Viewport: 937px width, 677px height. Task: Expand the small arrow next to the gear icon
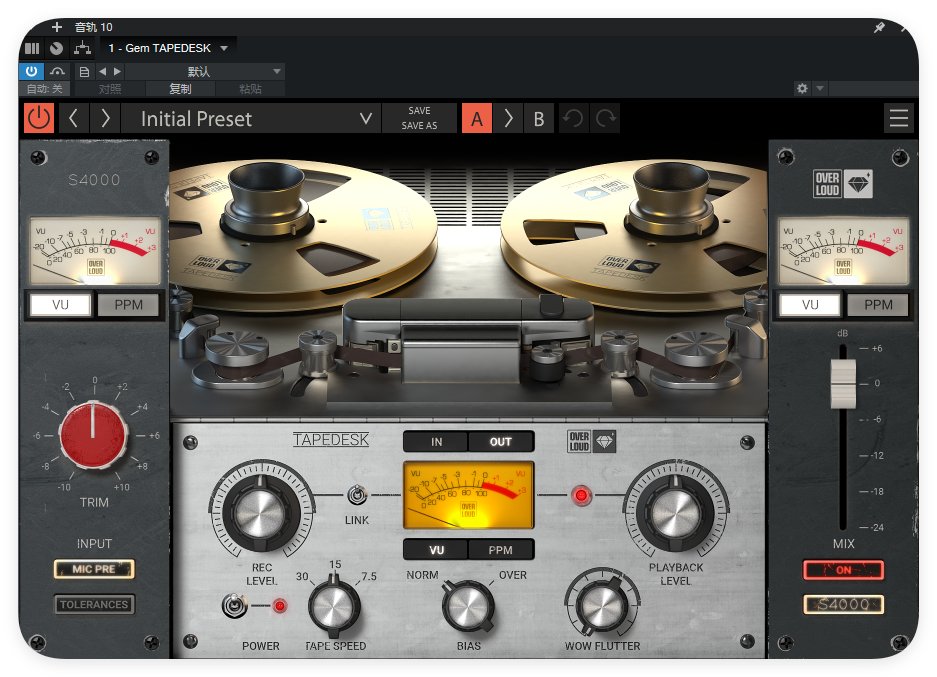[820, 88]
